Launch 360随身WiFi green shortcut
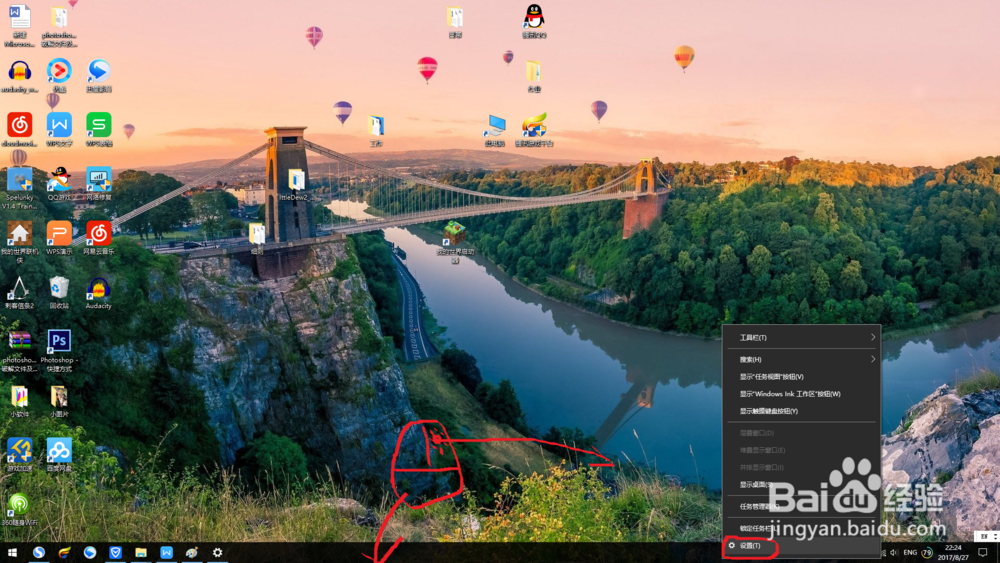Screen dimensions: 1000x563 point(20,509)
